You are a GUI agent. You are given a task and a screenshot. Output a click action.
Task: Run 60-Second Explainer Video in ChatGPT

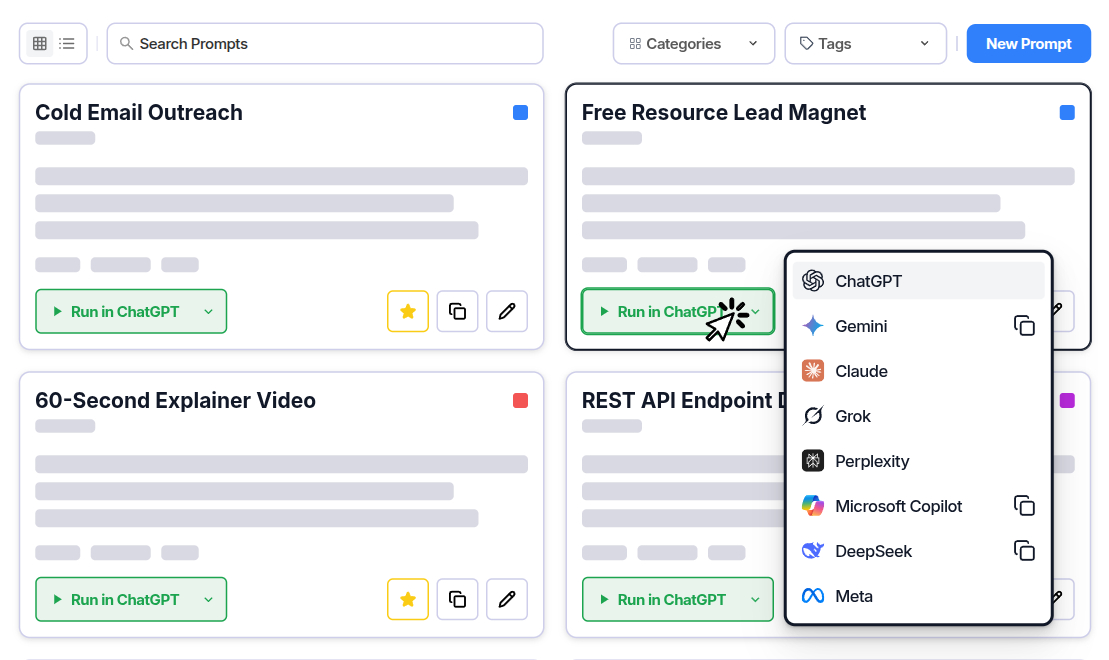coord(118,599)
